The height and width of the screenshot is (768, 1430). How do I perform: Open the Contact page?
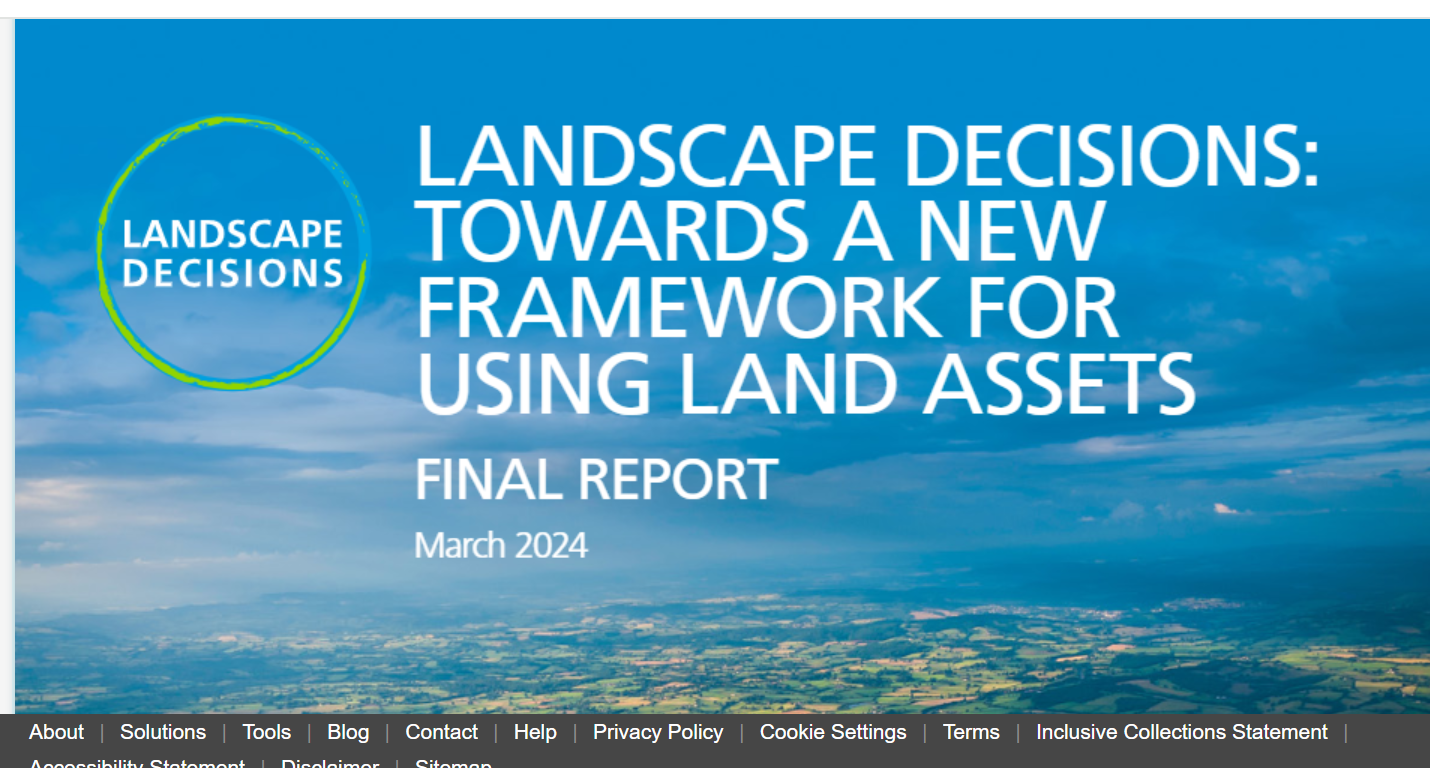tap(441, 732)
